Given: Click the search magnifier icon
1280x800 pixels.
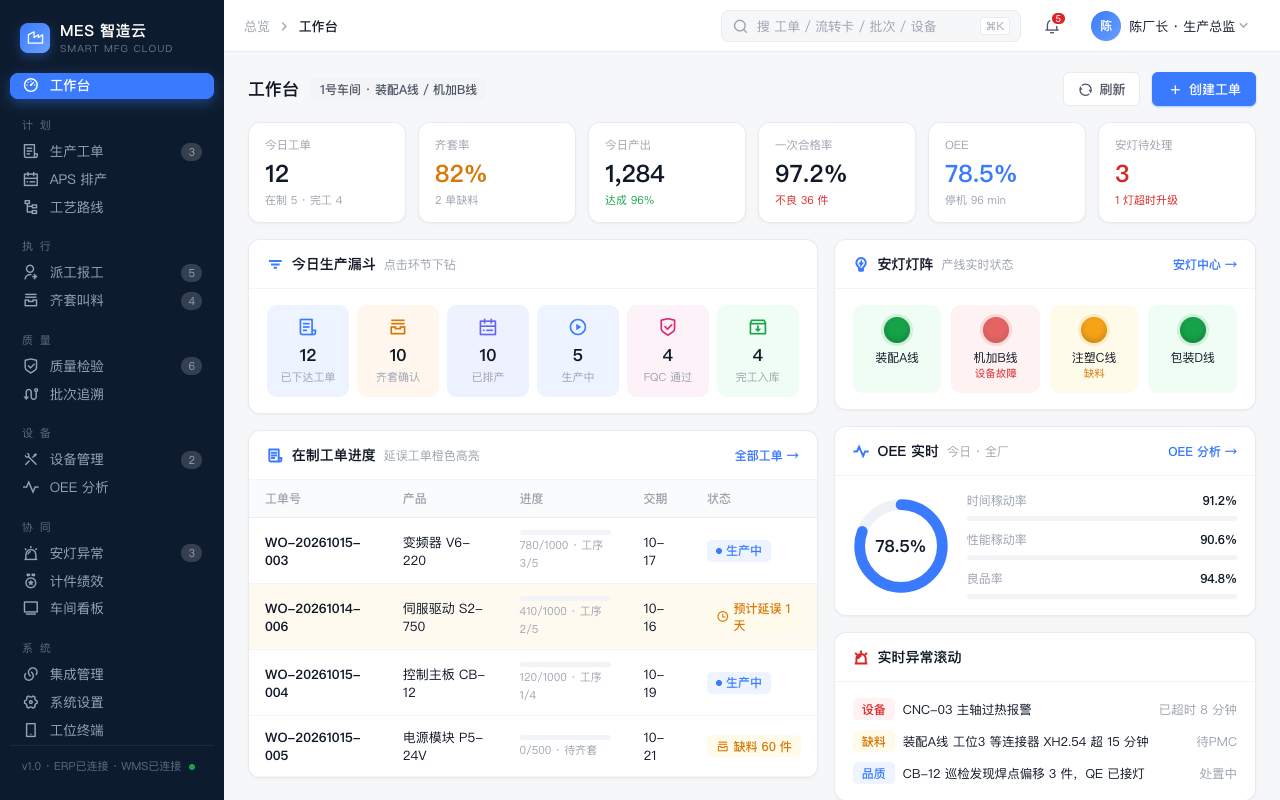Looking at the screenshot, I should (x=741, y=26).
